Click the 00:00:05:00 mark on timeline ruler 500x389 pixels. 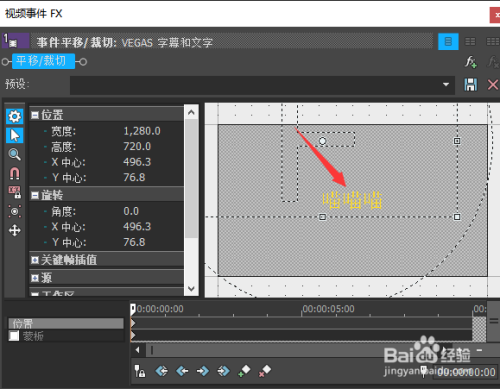[x=328, y=309]
